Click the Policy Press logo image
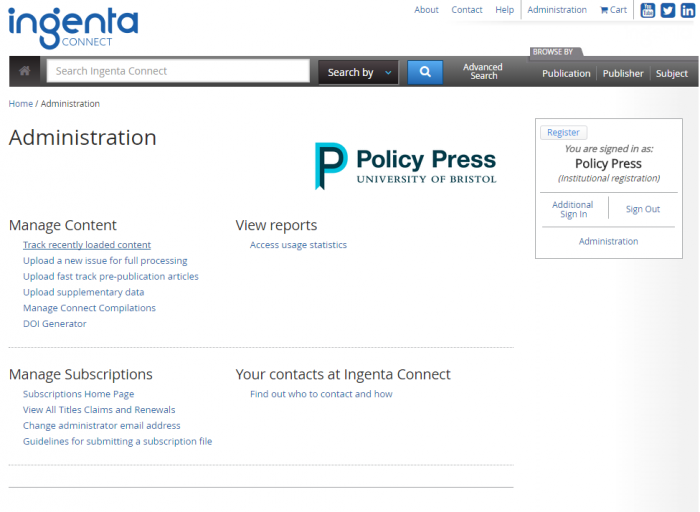This screenshot has width=700, height=512. click(x=405, y=166)
